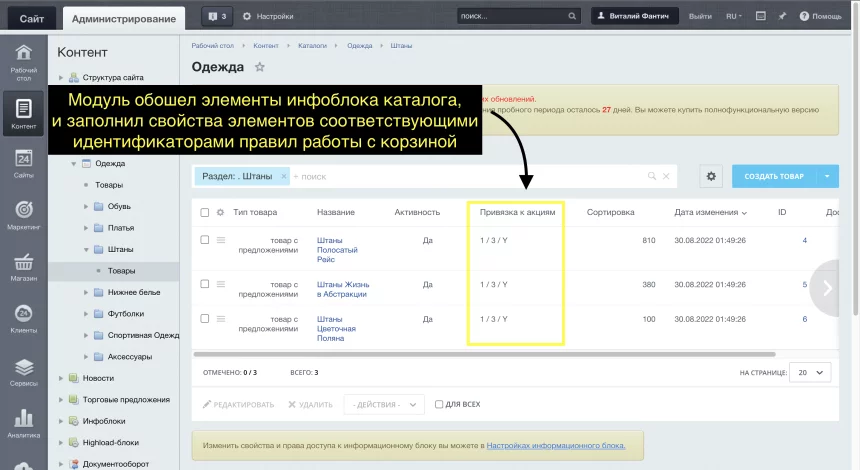Go to Рабочий стол home icon
The width and height of the screenshot is (860, 470).
click(24, 58)
